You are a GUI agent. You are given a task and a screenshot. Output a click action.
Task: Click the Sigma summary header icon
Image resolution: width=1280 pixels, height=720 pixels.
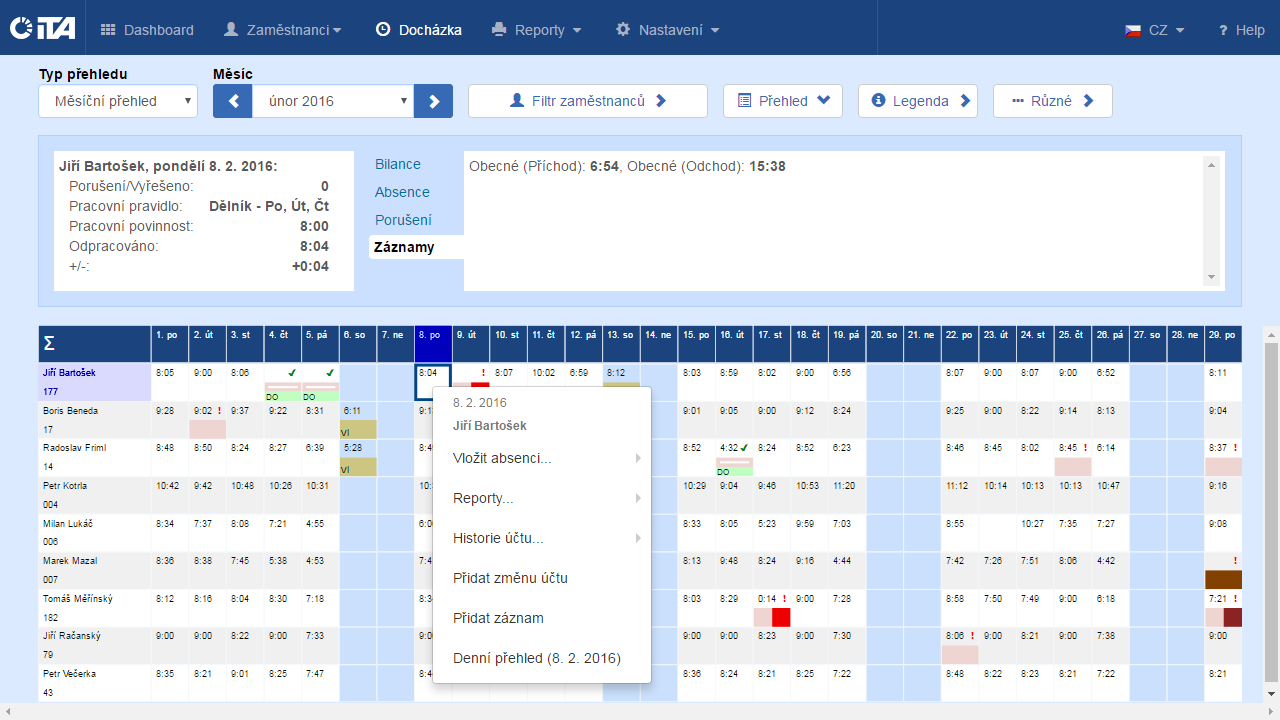49,344
